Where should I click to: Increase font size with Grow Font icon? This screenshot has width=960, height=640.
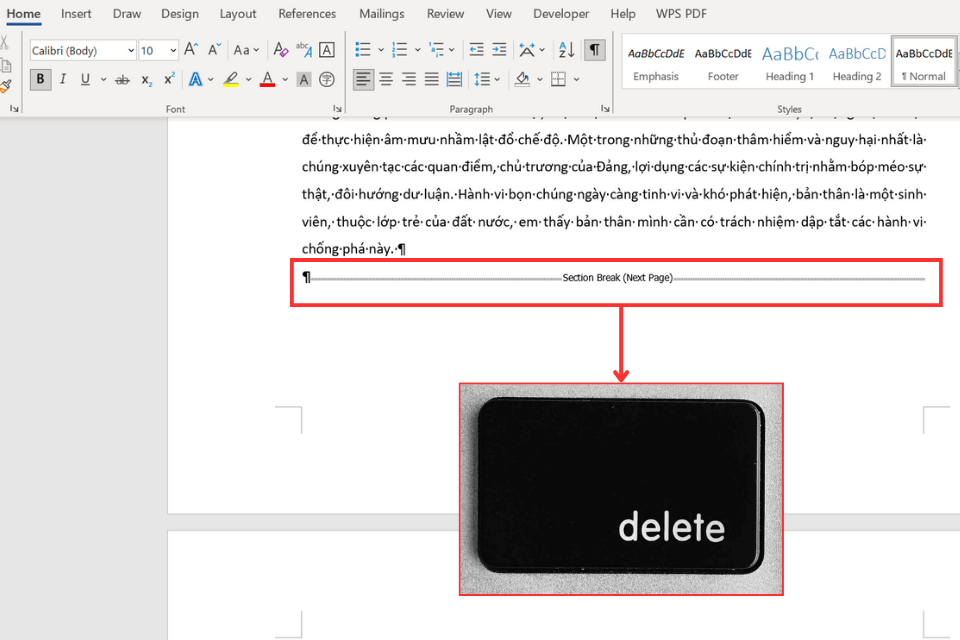point(191,50)
